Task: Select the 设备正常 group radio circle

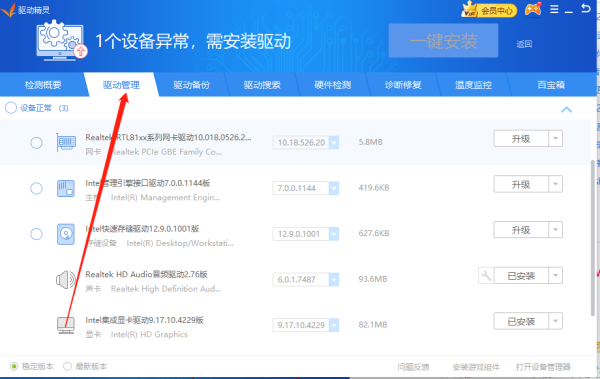Action: pyautogui.click(x=11, y=108)
